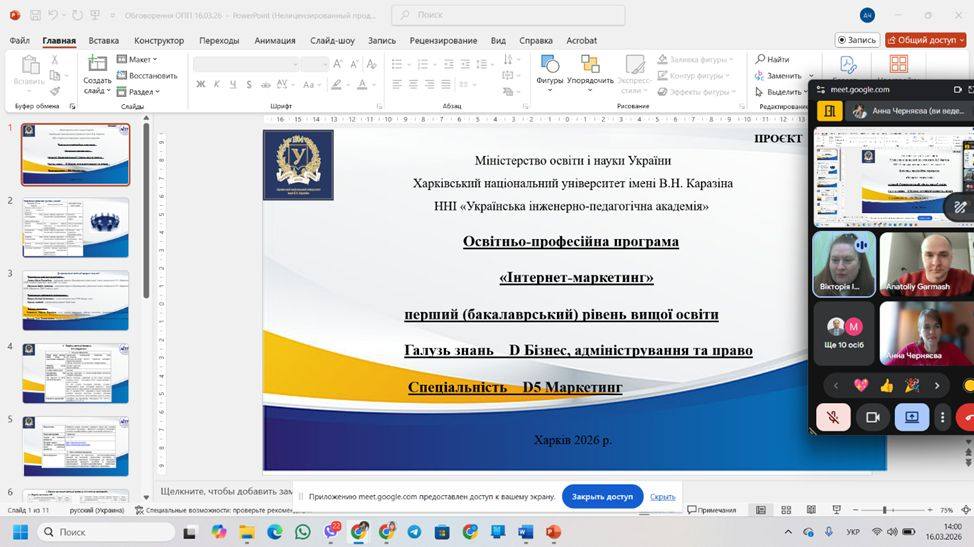Send thumbs up reaction in Meet
Image resolution: width=974 pixels, height=547 pixels.
point(886,385)
